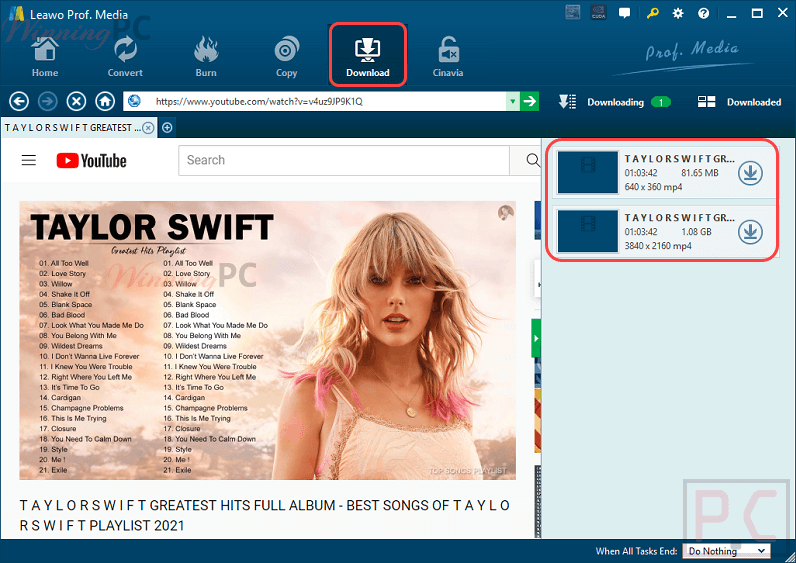Go forward in browser navigation

click(48, 102)
